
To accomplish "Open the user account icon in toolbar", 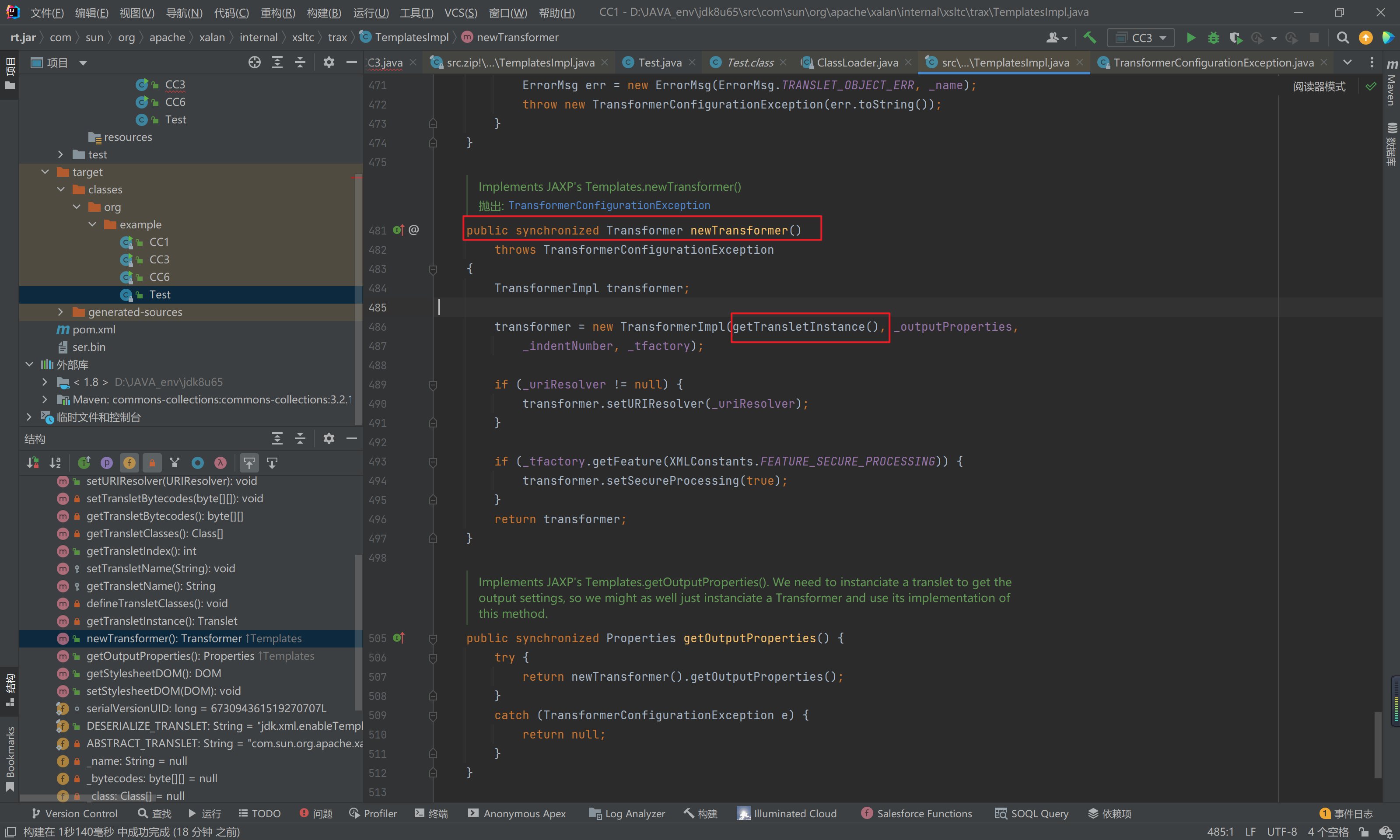I will pyautogui.click(x=1056, y=37).
